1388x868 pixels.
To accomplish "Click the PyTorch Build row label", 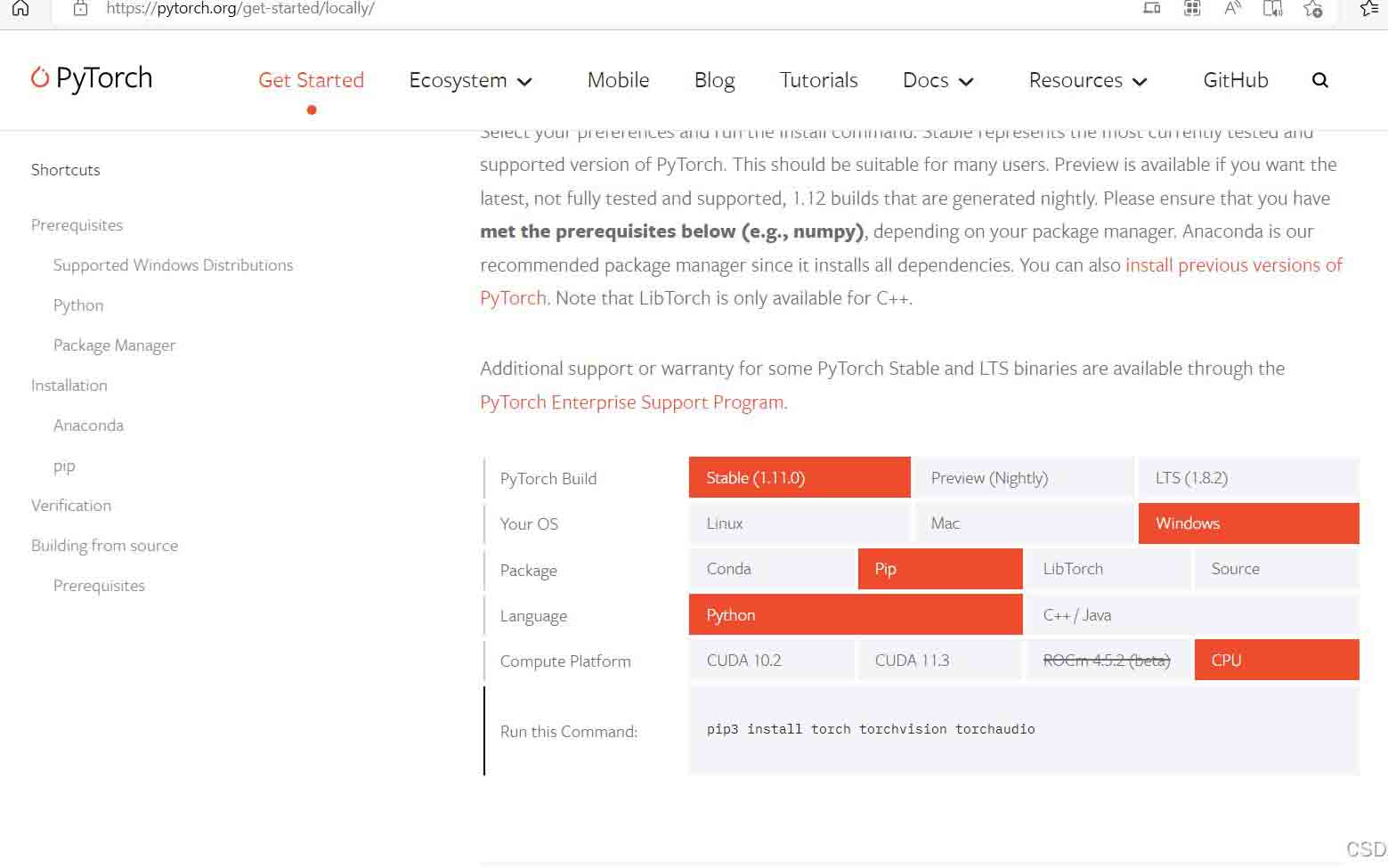I will pyautogui.click(x=548, y=479).
